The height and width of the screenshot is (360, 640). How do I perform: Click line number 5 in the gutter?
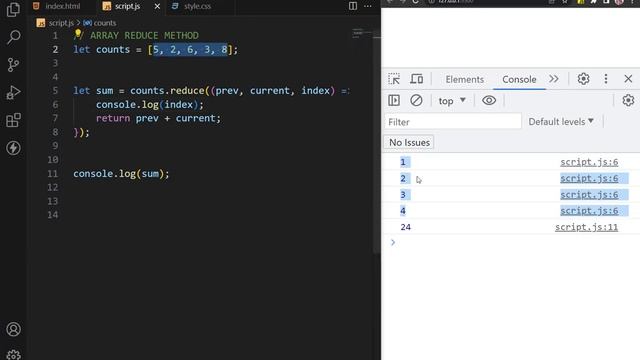pyautogui.click(x=55, y=90)
